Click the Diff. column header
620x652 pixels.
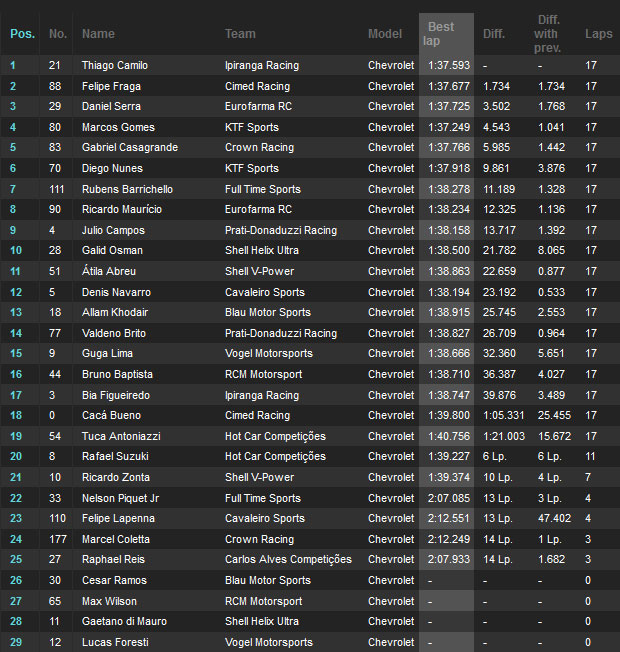[494, 34]
